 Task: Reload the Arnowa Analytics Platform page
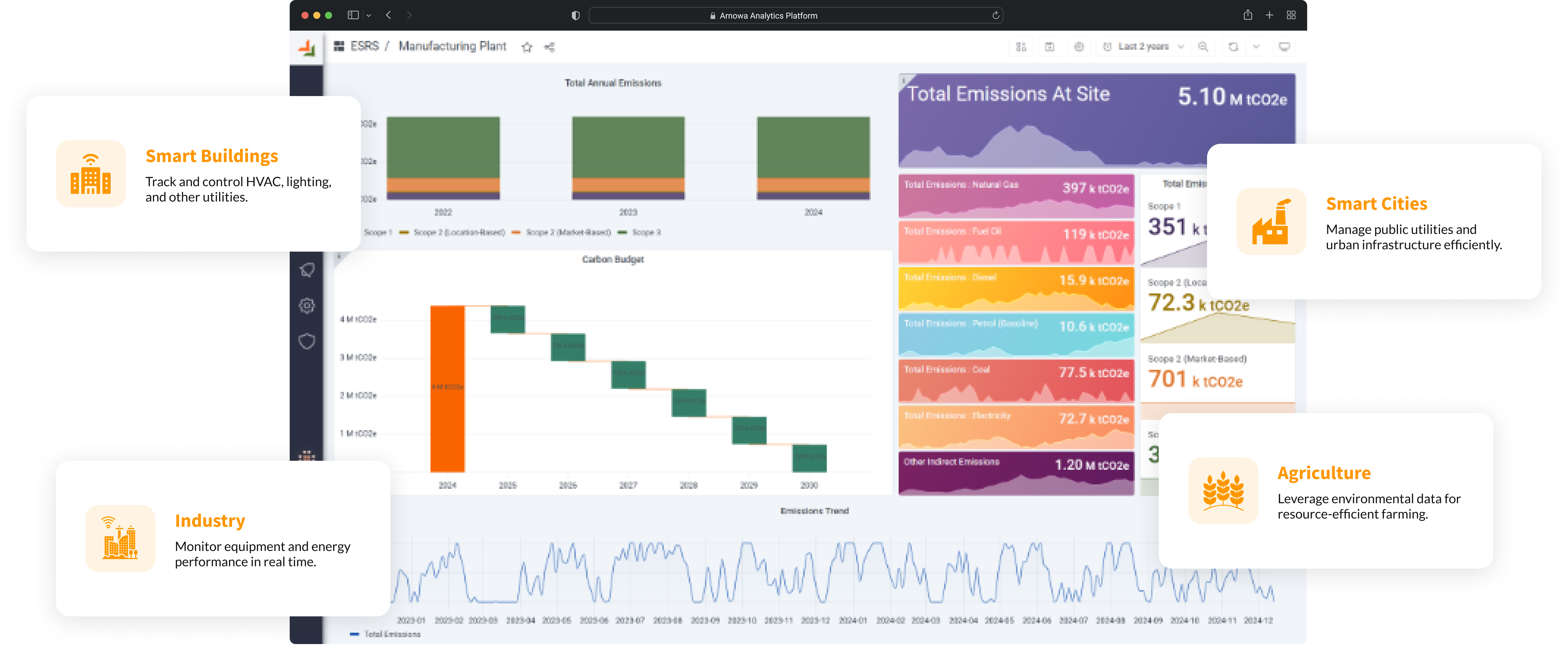point(996,16)
